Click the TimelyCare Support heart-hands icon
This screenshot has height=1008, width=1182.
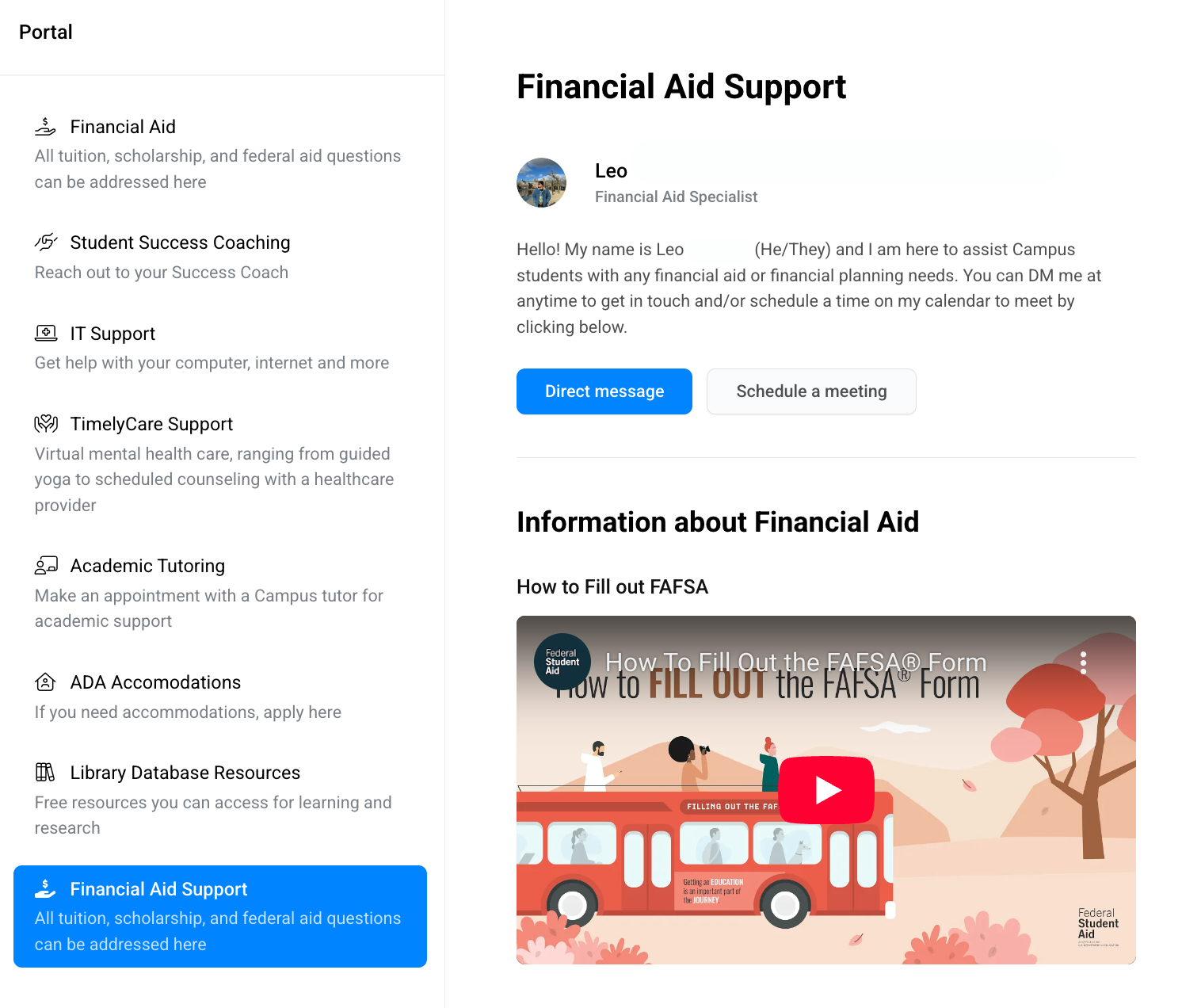[46, 423]
